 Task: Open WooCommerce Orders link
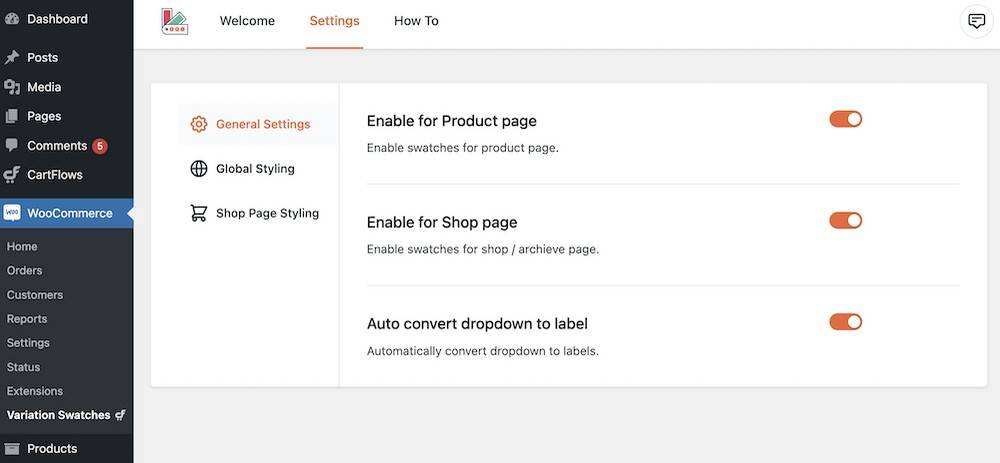pos(25,270)
